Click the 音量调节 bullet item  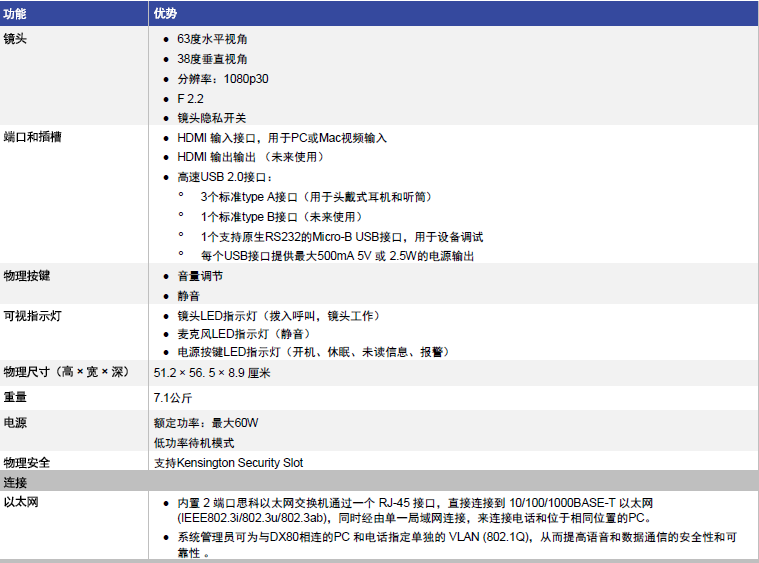[x=200, y=276]
